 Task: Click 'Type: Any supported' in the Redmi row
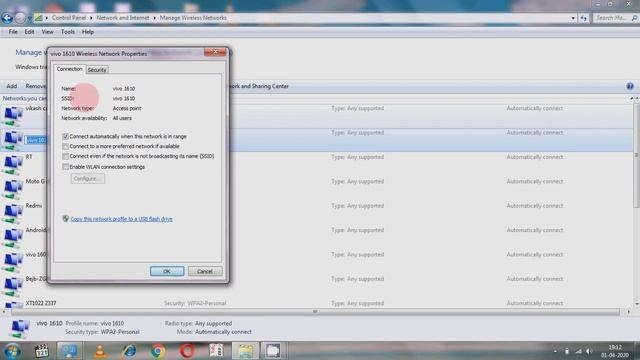point(358,206)
